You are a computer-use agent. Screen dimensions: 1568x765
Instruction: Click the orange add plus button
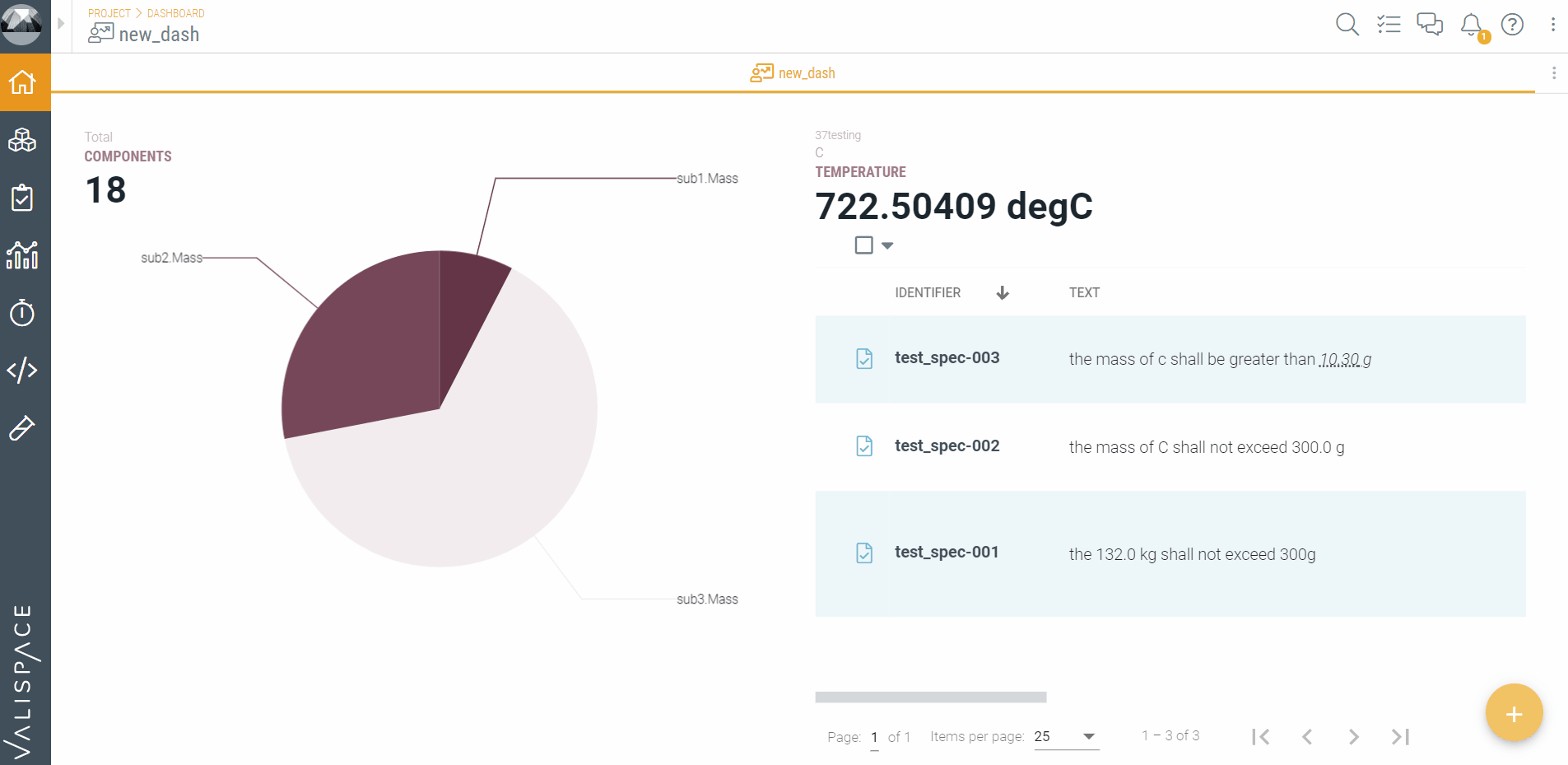coord(1514,714)
